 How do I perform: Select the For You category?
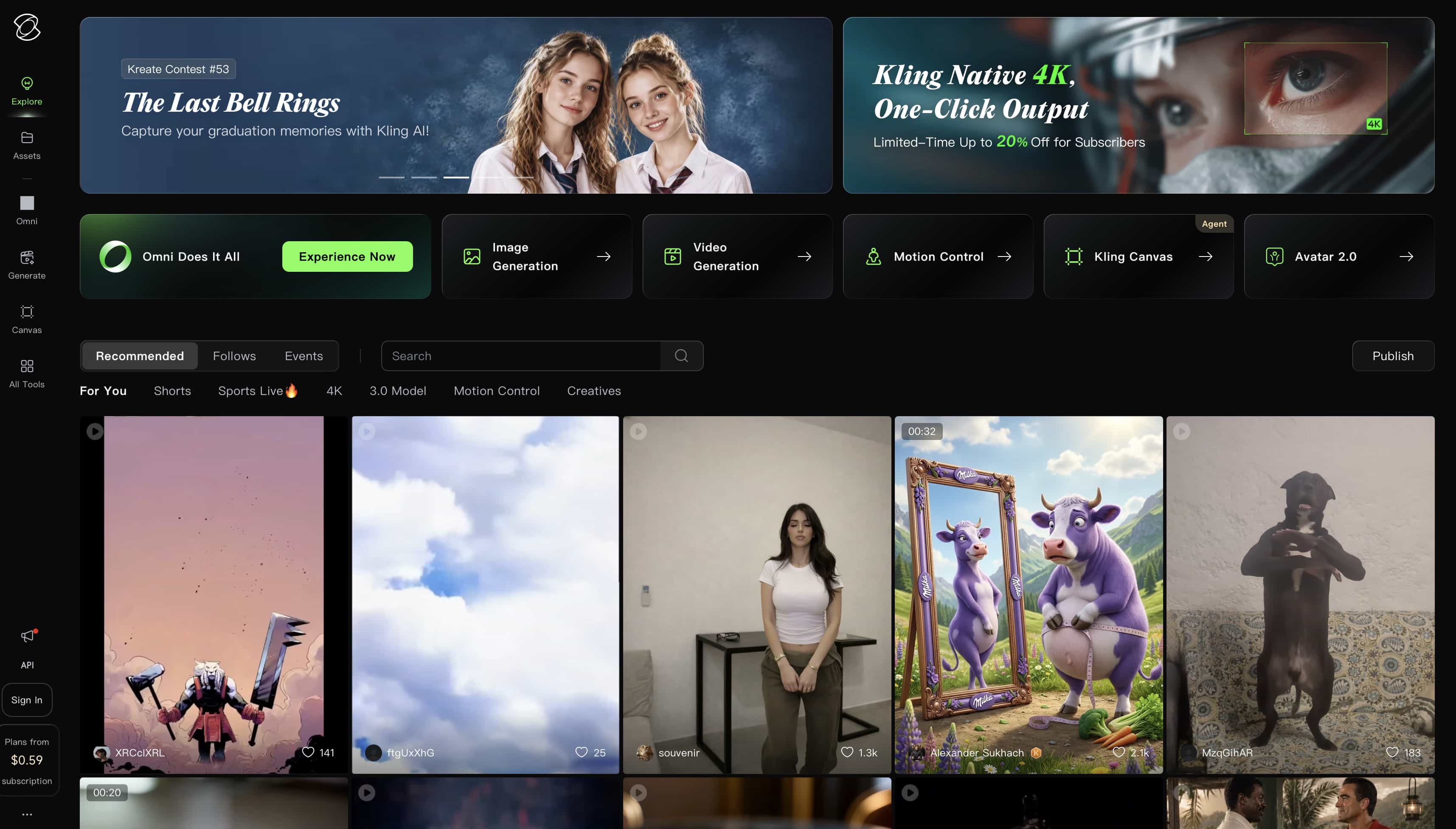point(103,391)
